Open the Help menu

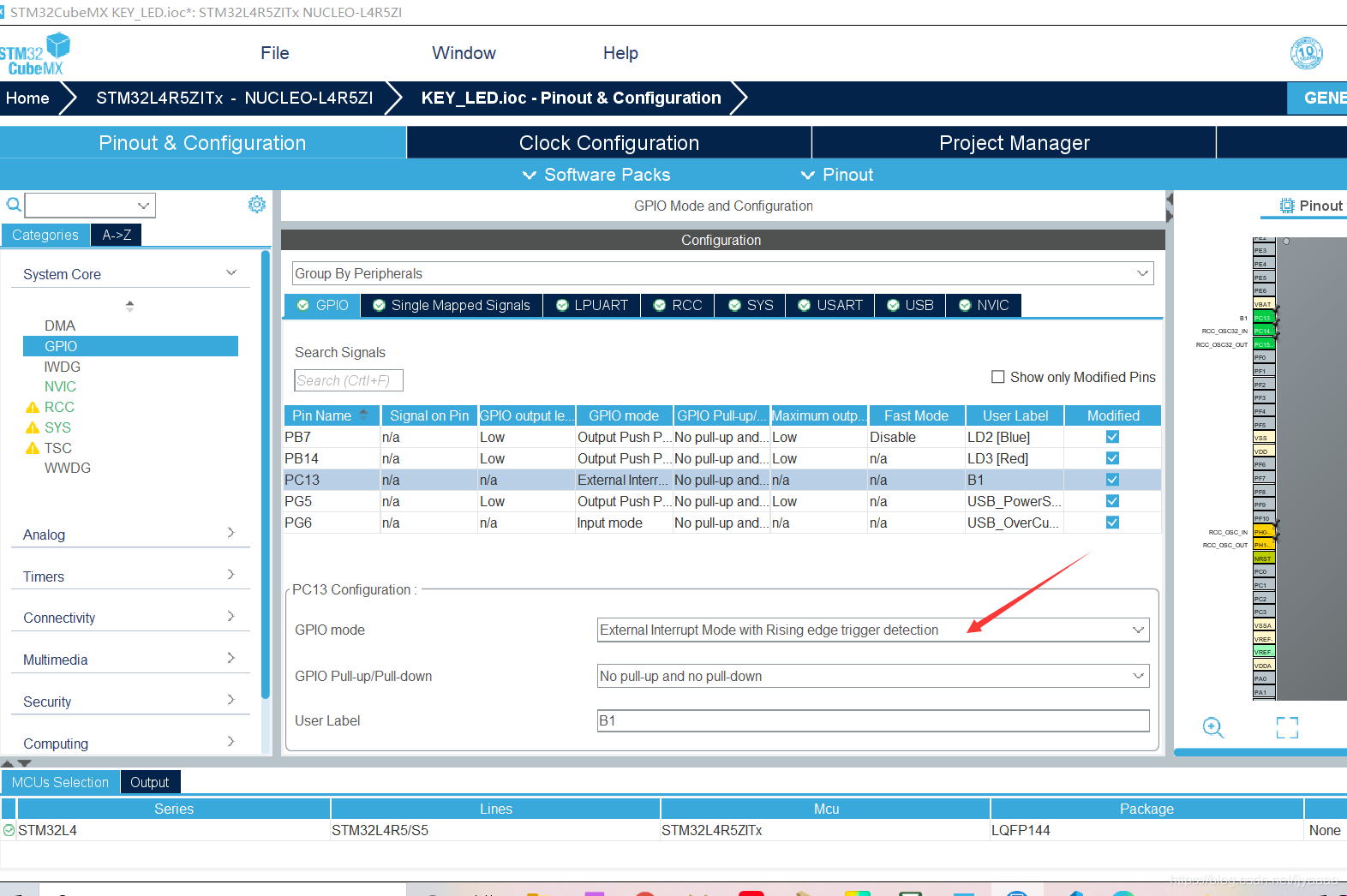pos(620,53)
